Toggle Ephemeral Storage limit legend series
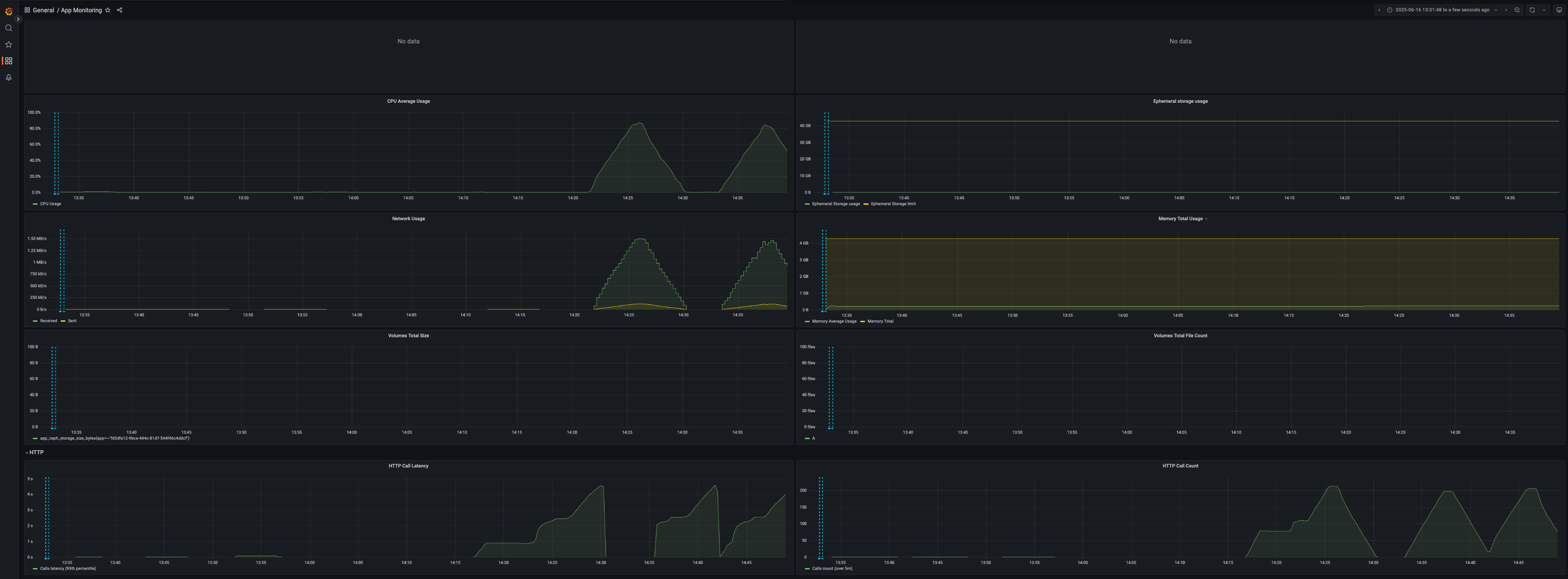 (893, 204)
